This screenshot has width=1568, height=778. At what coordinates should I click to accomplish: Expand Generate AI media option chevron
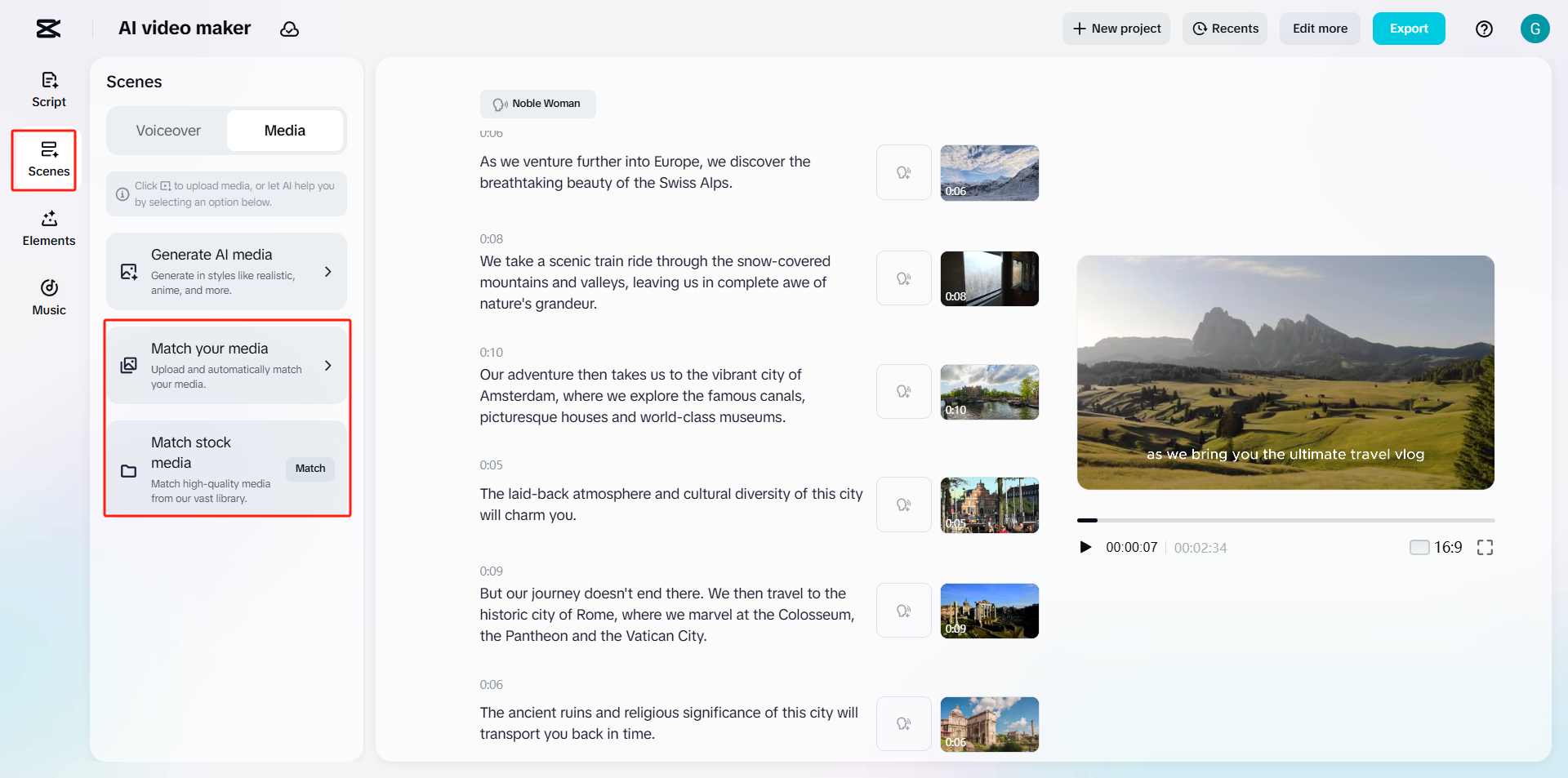click(328, 272)
